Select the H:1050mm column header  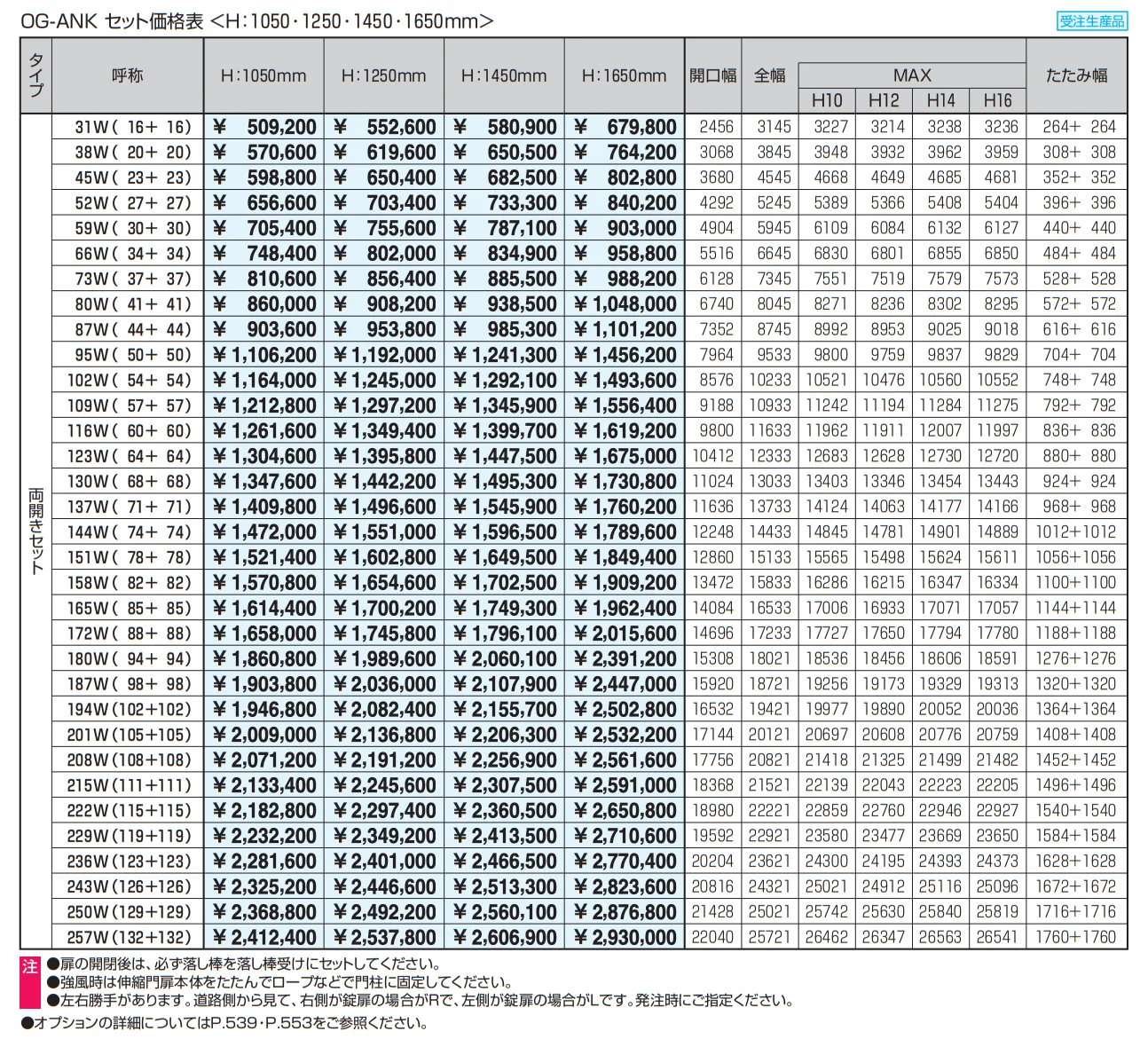pyautogui.click(x=263, y=76)
